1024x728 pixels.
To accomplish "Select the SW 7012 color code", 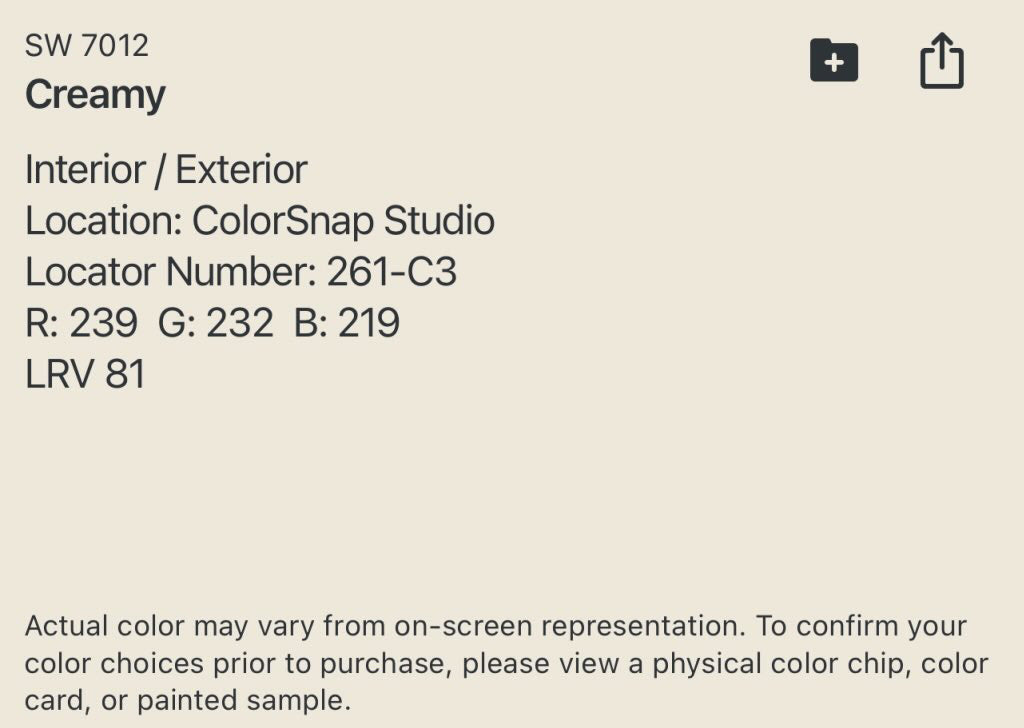I will 87,46.
